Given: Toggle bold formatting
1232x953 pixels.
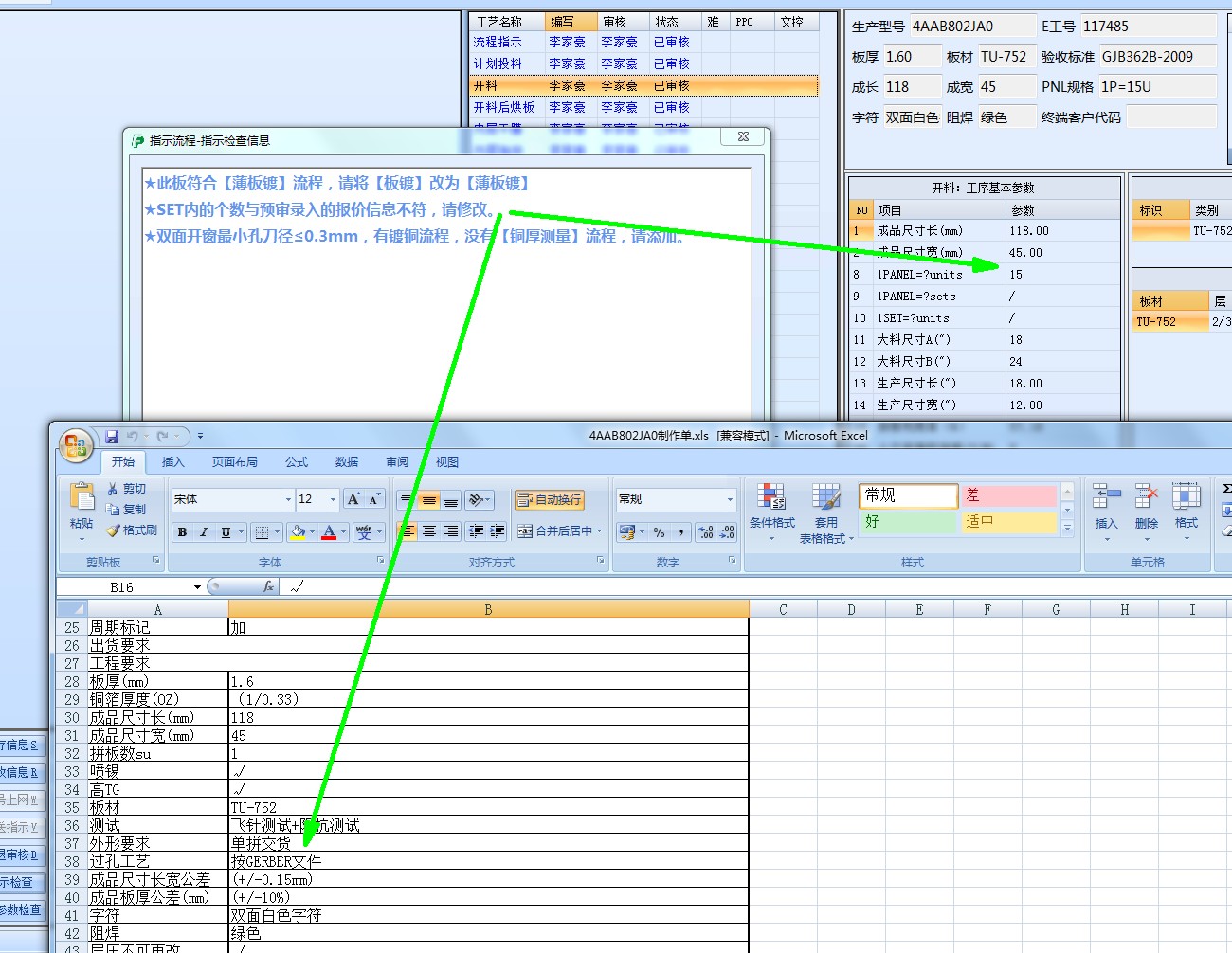Looking at the screenshot, I should (x=182, y=532).
